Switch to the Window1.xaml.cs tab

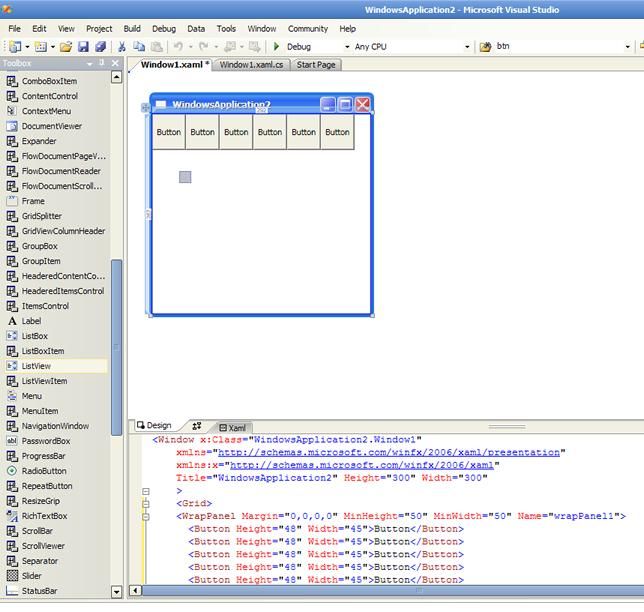pyautogui.click(x=251, y=65)
